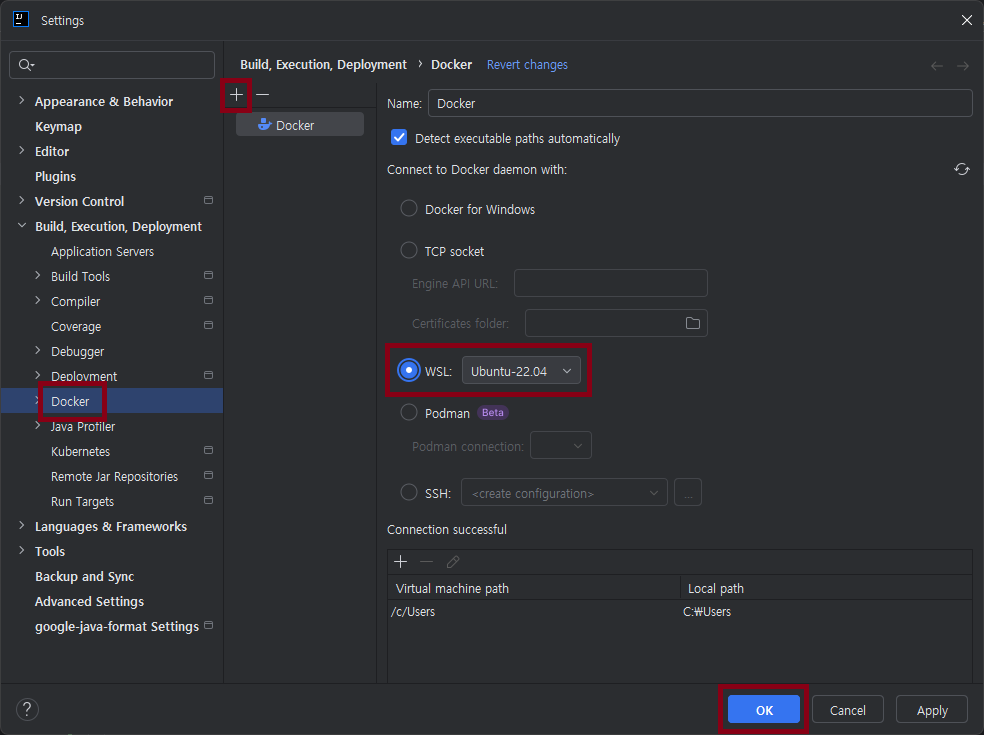This screenshot has height=735, width=984.
Task: Click the Name text field
Action: coord(700,104)
